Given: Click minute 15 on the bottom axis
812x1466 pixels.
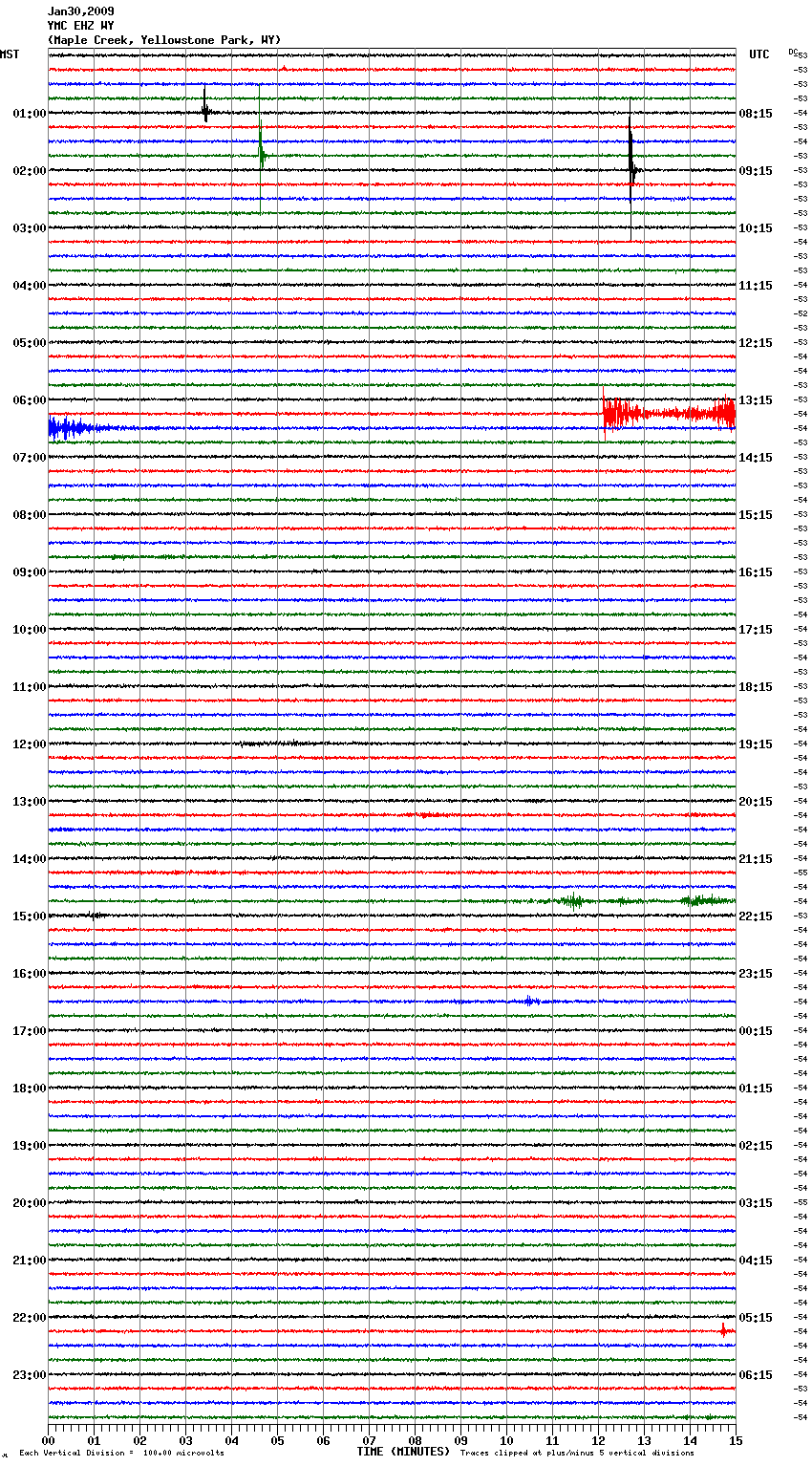Looking at the screenshot, I should click(x=736, y=1440).
